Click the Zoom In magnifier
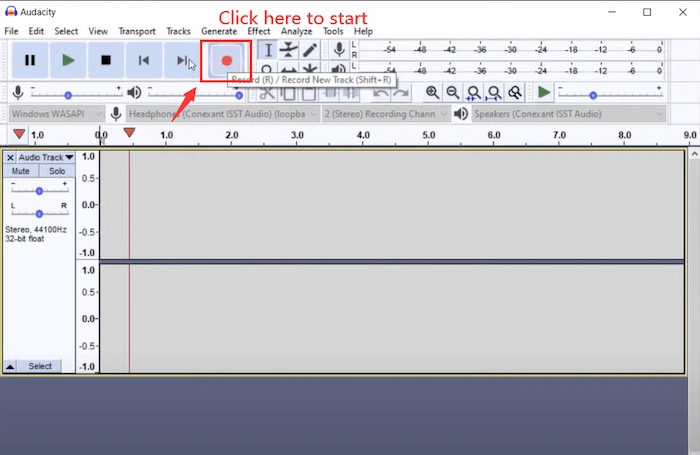Image resolution: width=700 pixels, height=455 pixels. [432, 92]
